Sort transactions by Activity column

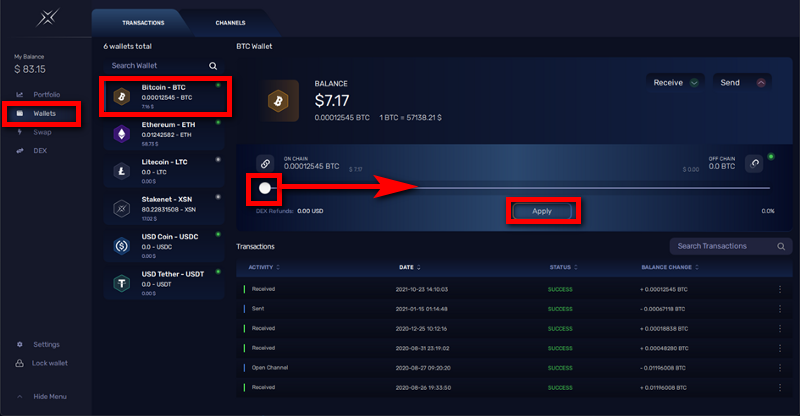[264, 267]
